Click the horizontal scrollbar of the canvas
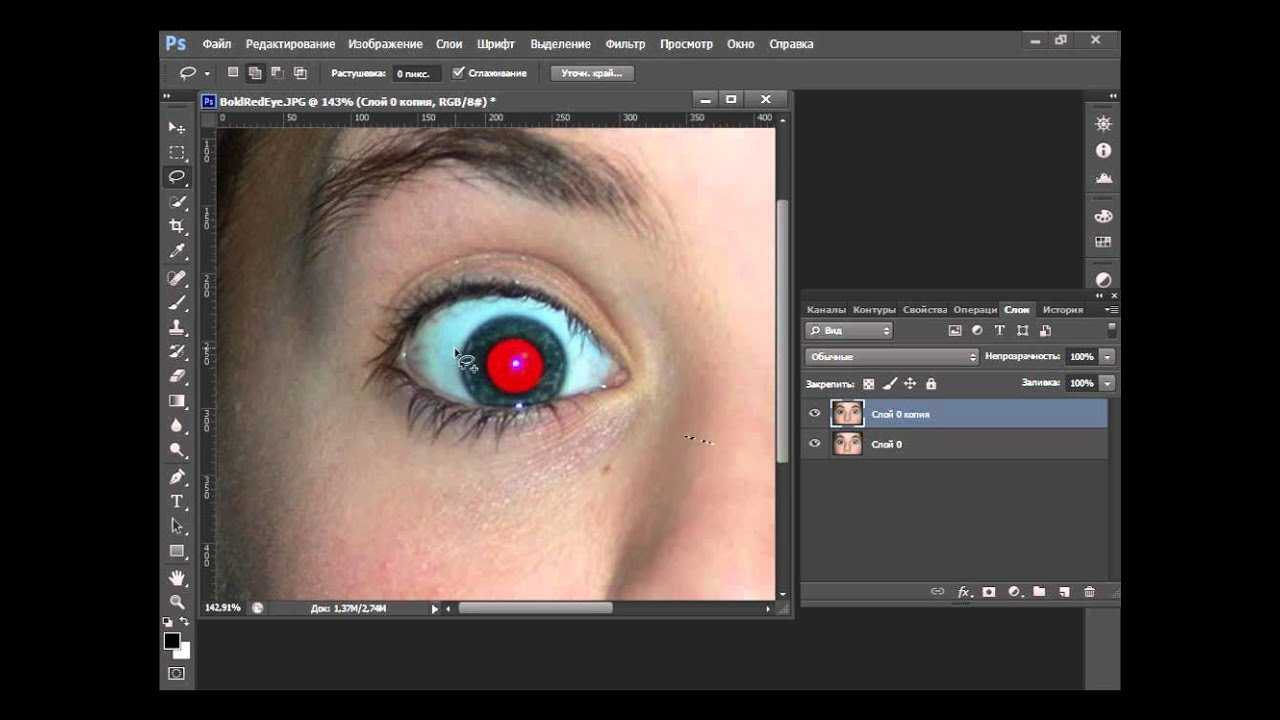 pyautogui.click(x=536, y=608)
